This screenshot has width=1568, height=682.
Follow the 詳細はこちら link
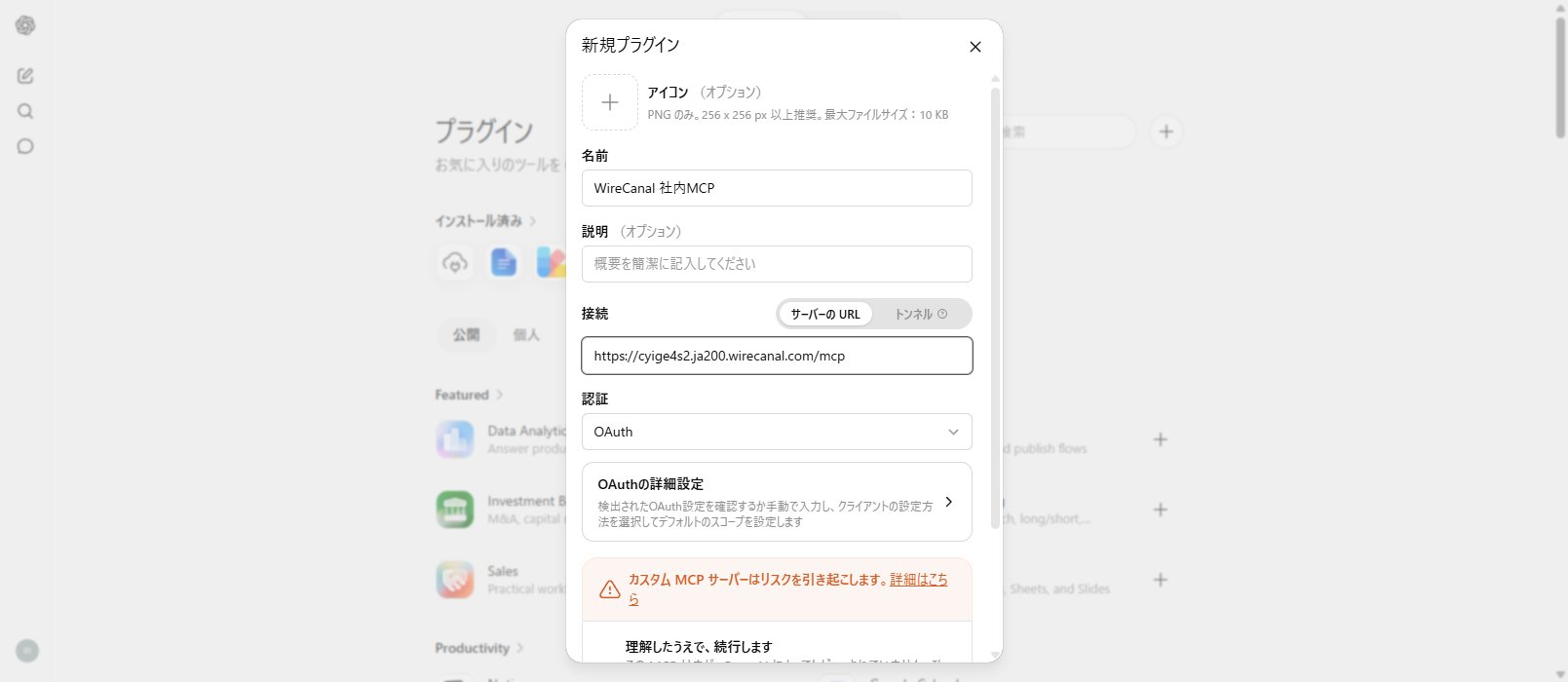pyautogui.click(x=918, y=580)
